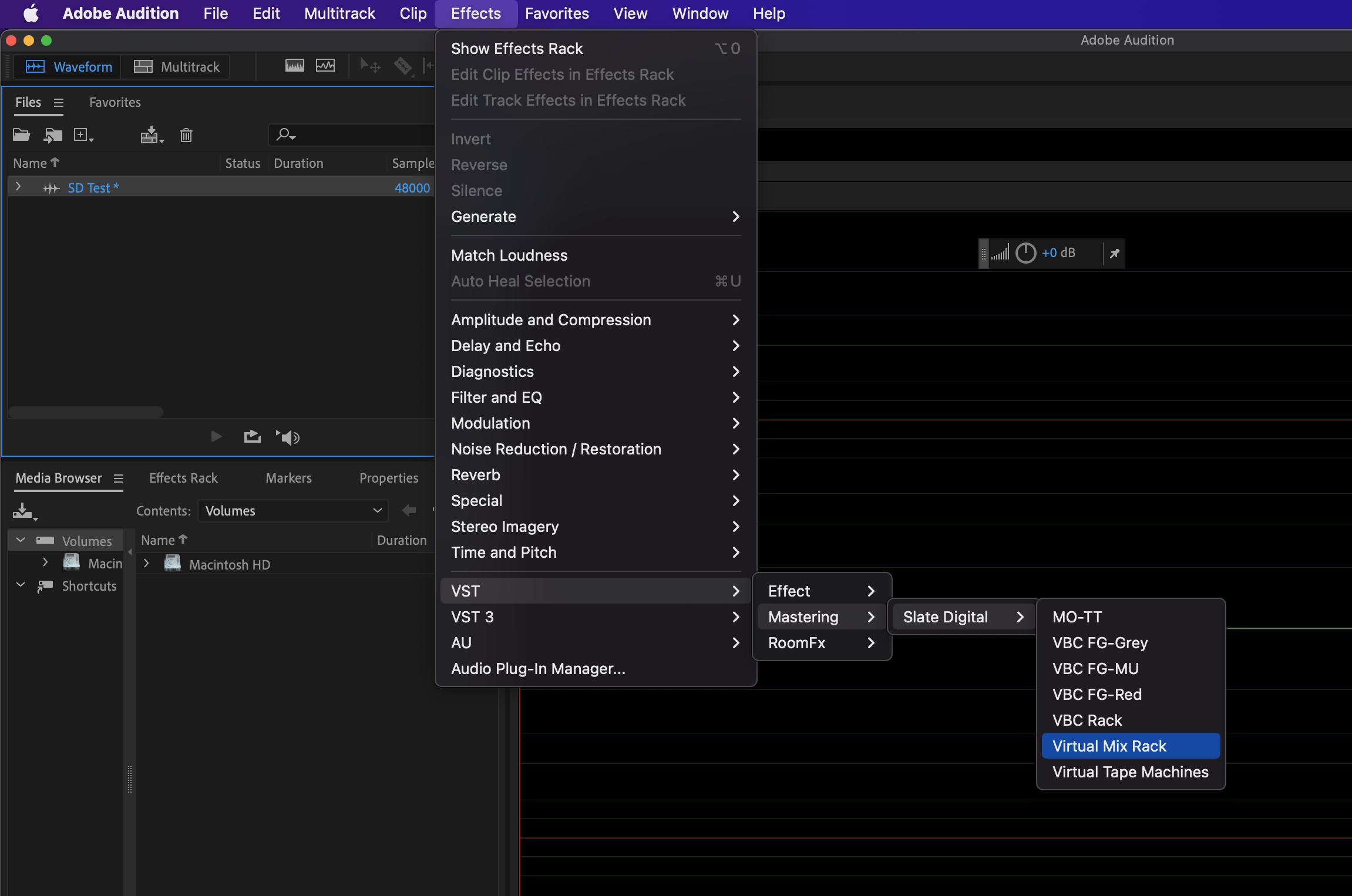Choose Show Effects Rack menu item
1352x896 pixels.
point(596,49)
